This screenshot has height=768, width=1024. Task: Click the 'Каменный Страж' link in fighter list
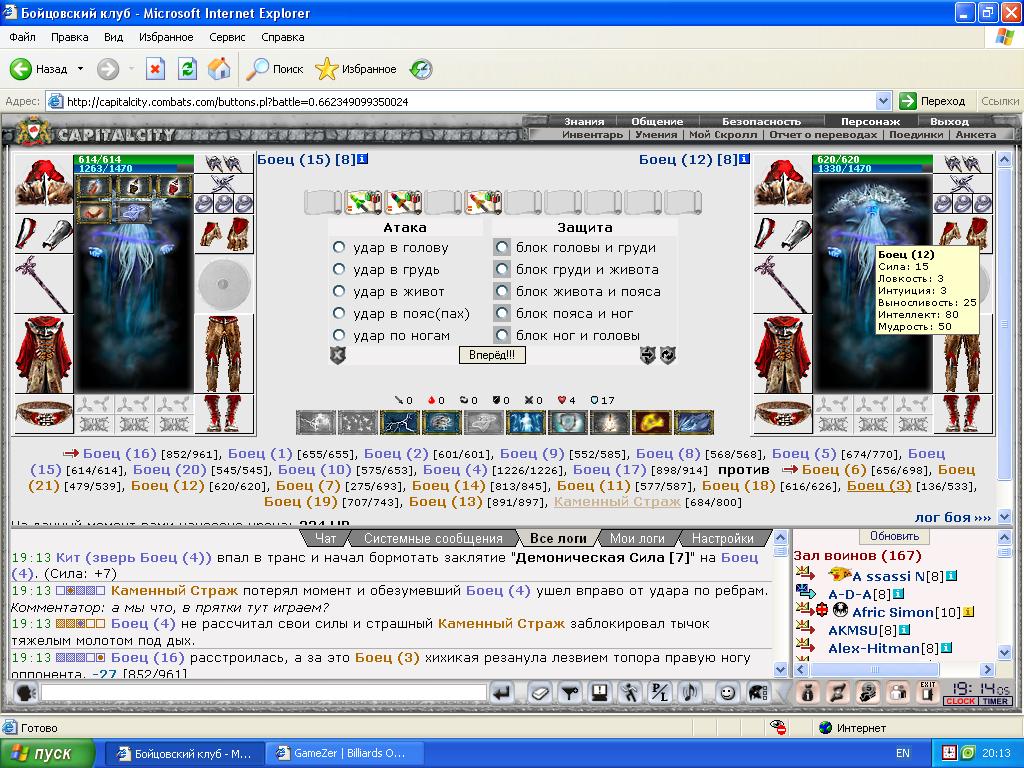616,502
